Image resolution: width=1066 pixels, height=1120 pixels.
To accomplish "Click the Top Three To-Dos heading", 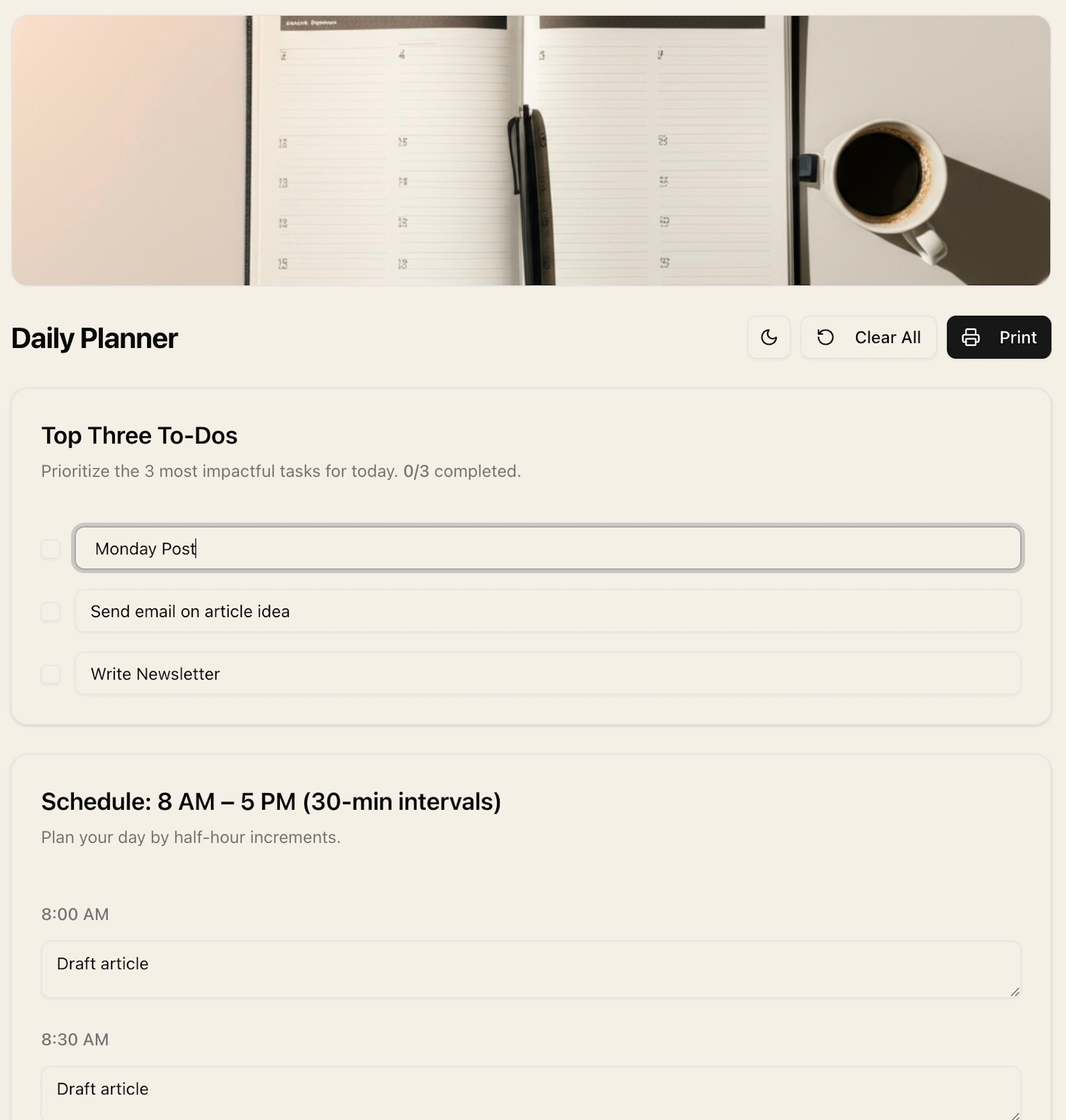I will [x=139, y=436].
